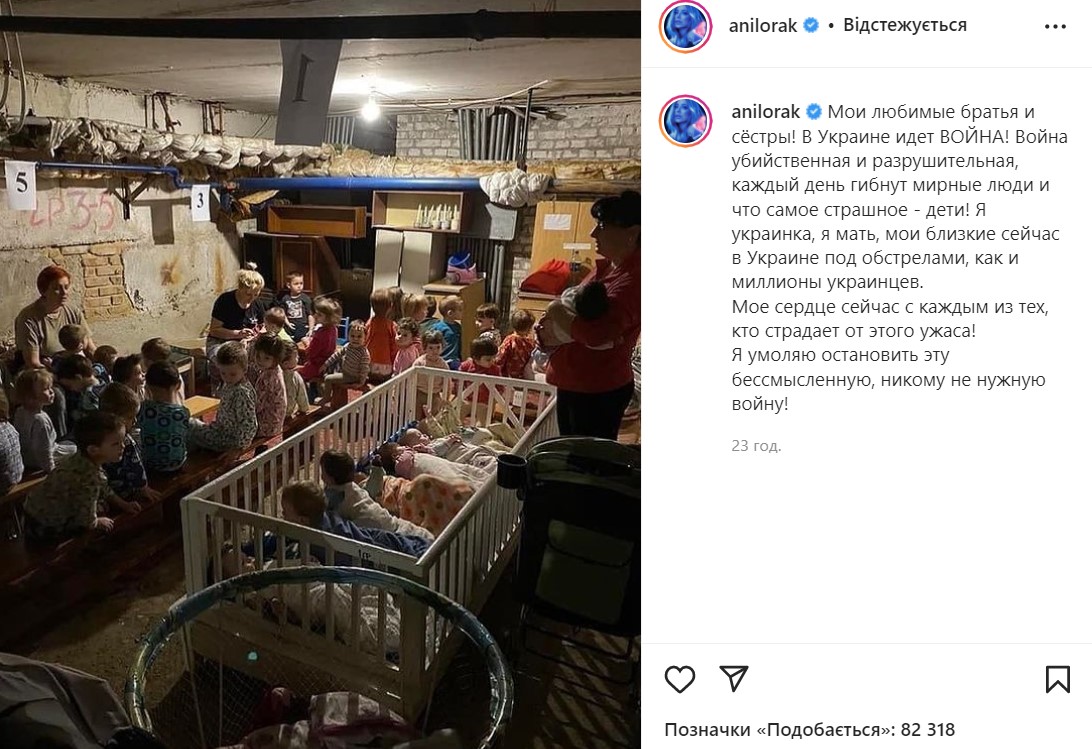The width and height of the screenshot is (1092, 749).
Task: Share the post via paper plane icon
Action: point(733,678)
